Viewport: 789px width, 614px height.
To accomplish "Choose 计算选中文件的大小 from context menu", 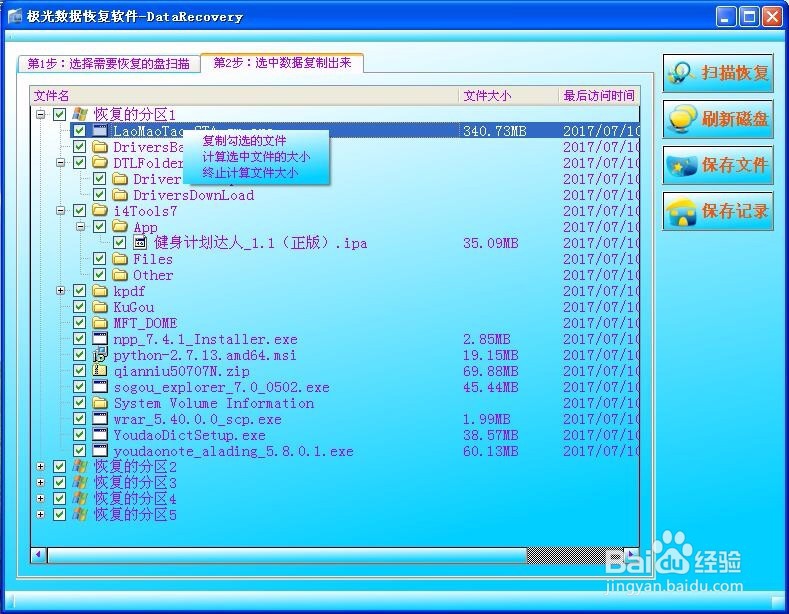I will tap(256, 157).
